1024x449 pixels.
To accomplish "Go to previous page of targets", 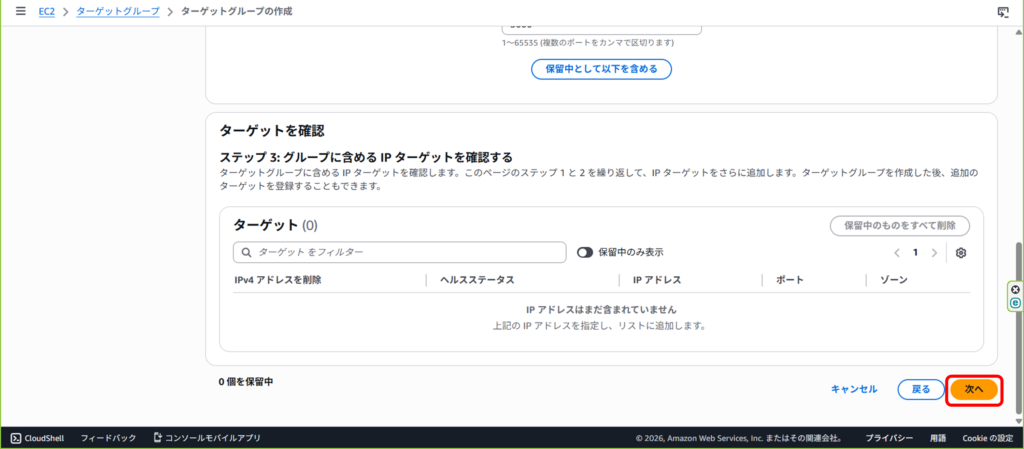I will tap(897, 253).
